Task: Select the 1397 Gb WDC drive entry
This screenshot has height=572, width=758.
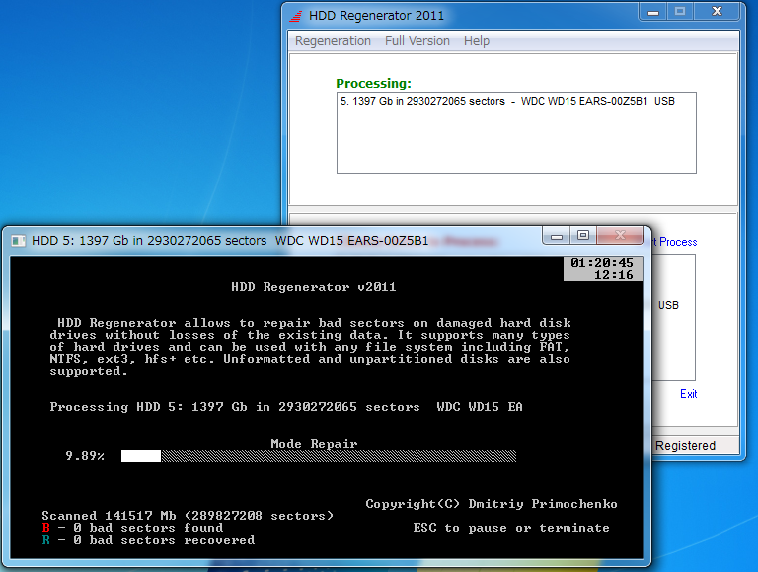Action: tap(507, 102)
